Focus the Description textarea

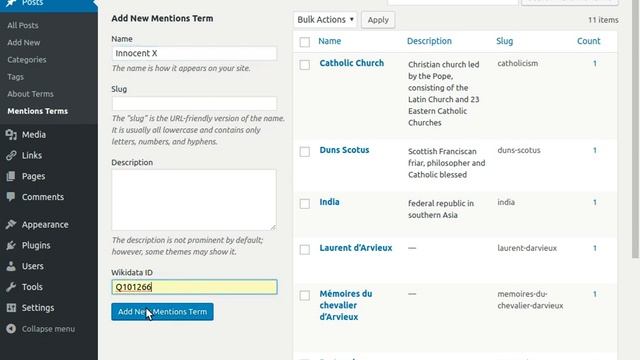(x=194, y=200)
